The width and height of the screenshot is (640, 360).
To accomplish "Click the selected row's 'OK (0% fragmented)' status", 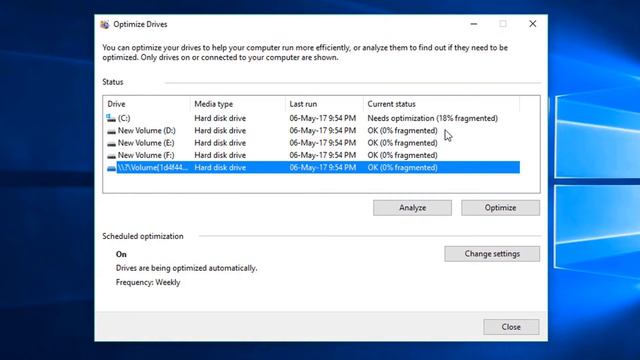I will coord(402,167).
